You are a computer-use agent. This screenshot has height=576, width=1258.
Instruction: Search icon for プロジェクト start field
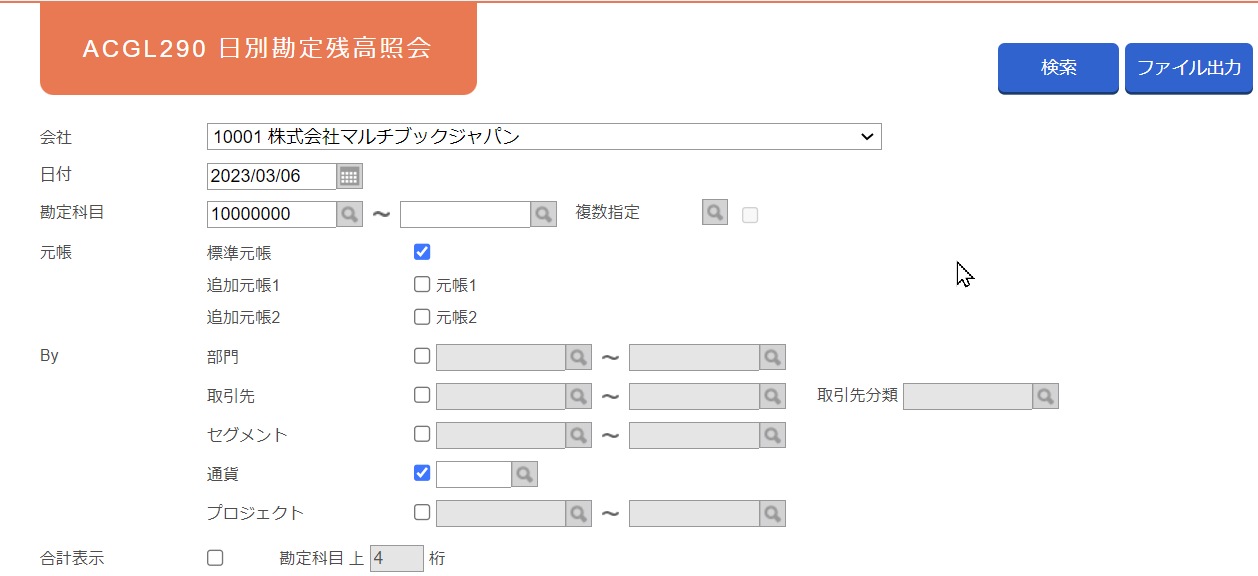579,513
